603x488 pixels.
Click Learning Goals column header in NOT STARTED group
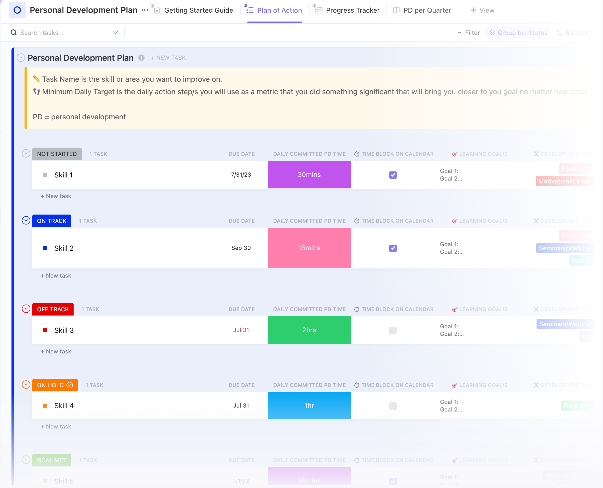click(480, 154)
